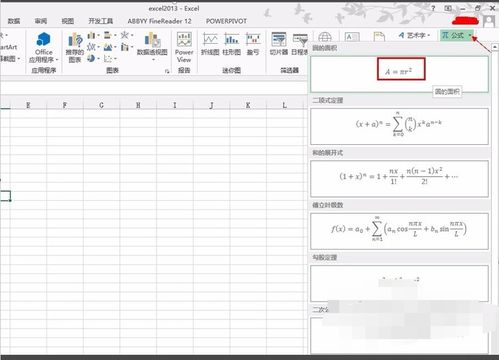Expand the 公式 dropdown arrow
499x360 pixels.
click(x=470, y=35)
